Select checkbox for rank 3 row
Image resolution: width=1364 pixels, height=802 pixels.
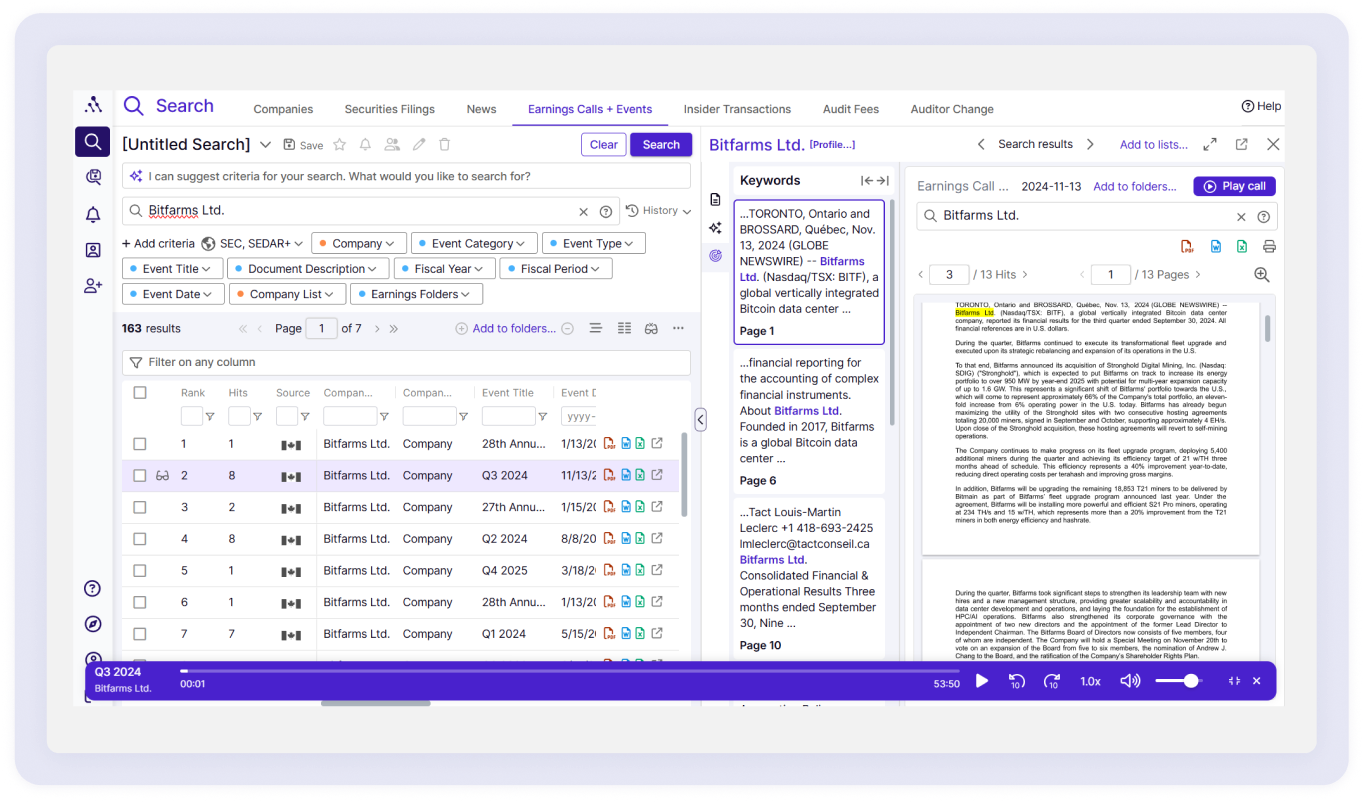coord(140,507)
